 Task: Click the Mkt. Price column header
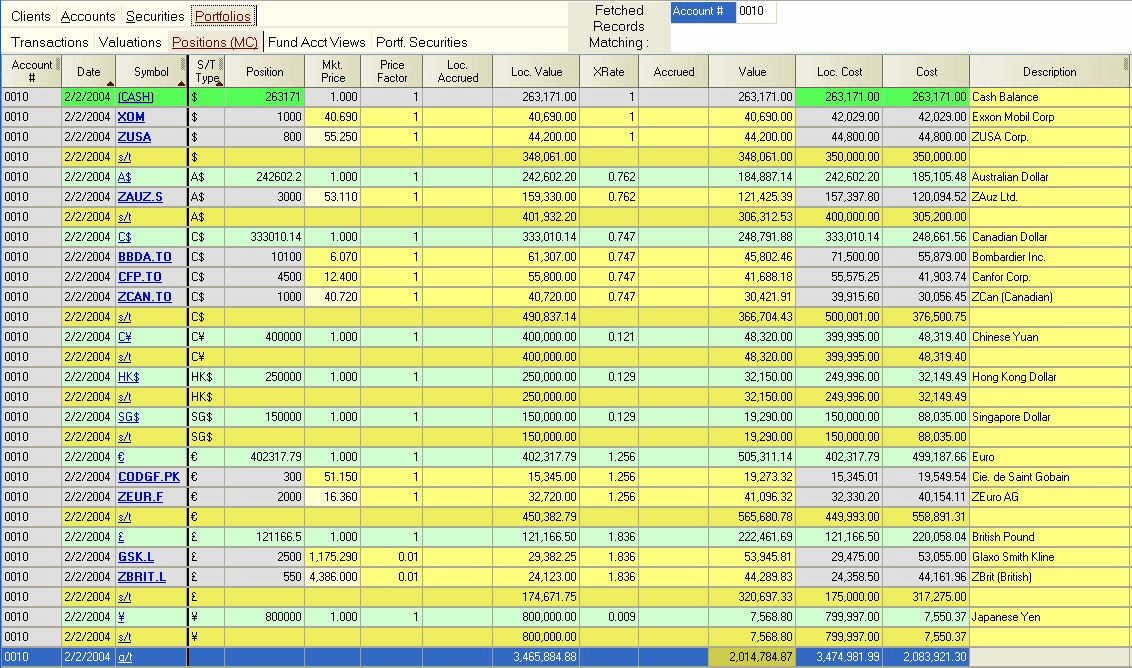pyautogui.click(x=332, y=71)
